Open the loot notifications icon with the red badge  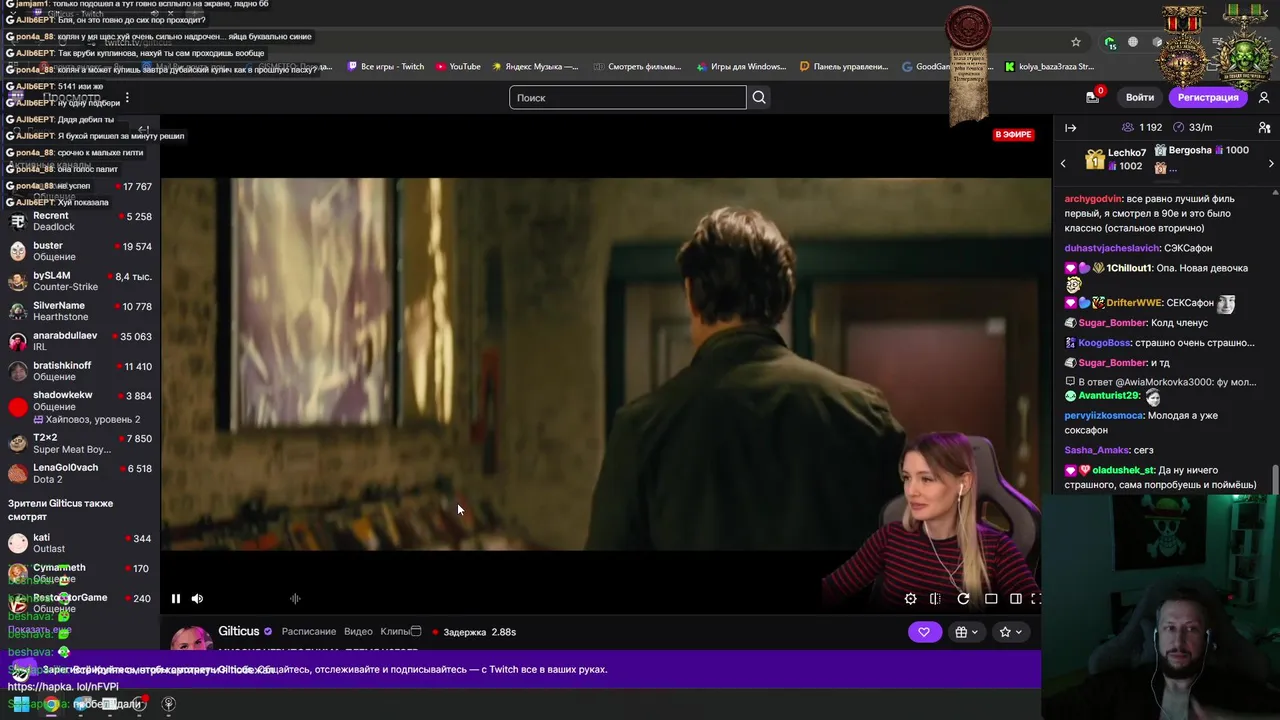pos(1093,97)
